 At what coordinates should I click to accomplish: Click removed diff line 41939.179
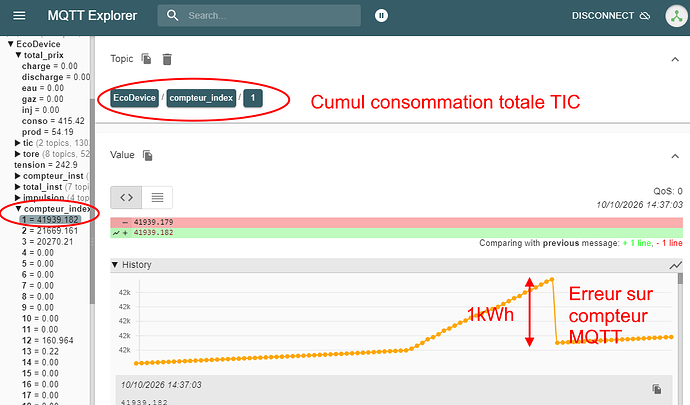tap(396, 222)
